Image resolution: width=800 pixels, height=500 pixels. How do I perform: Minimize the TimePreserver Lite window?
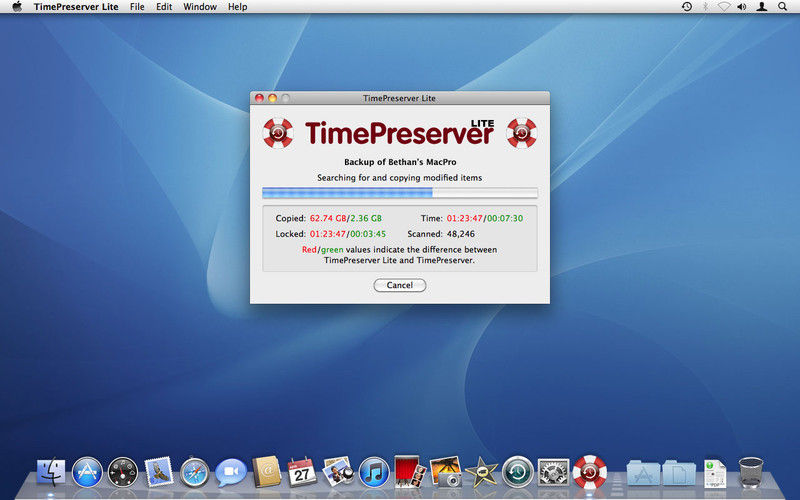pyautogui.click(x=272, y=98)
